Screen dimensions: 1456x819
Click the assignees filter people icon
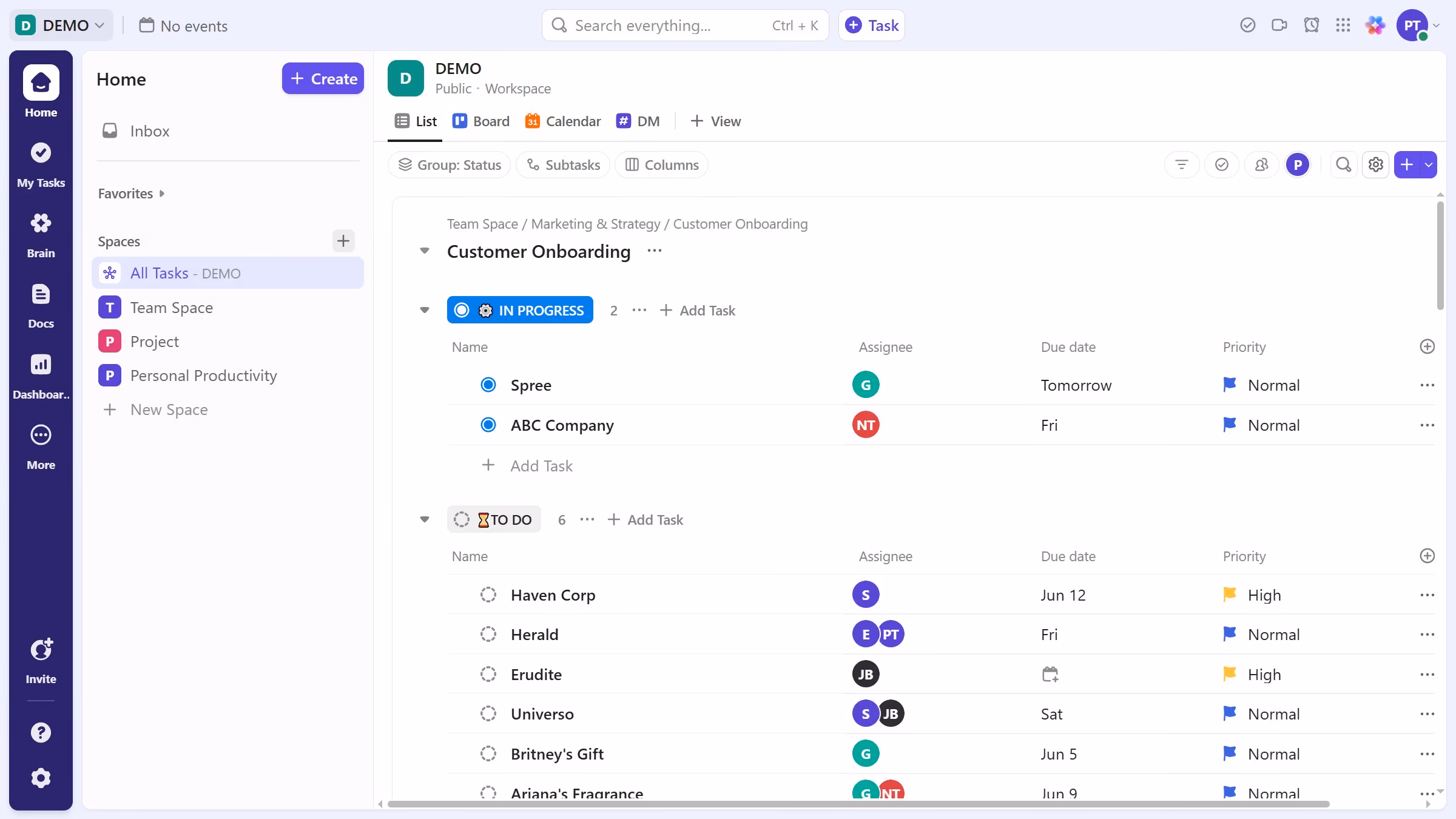[x=1261, y=164]
